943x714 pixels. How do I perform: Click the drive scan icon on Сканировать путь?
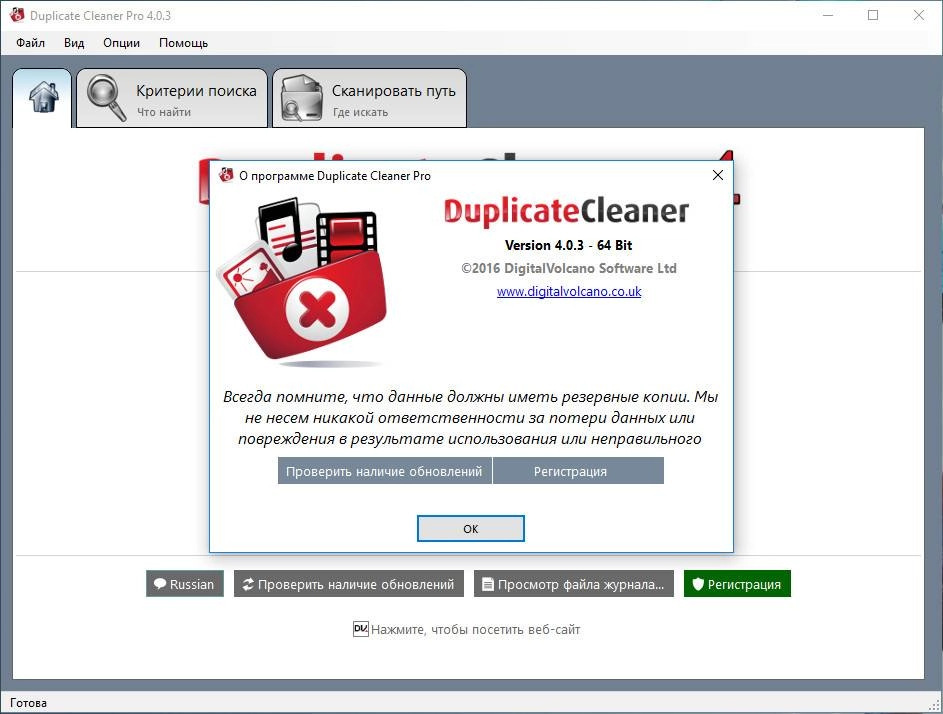(302, 99)
